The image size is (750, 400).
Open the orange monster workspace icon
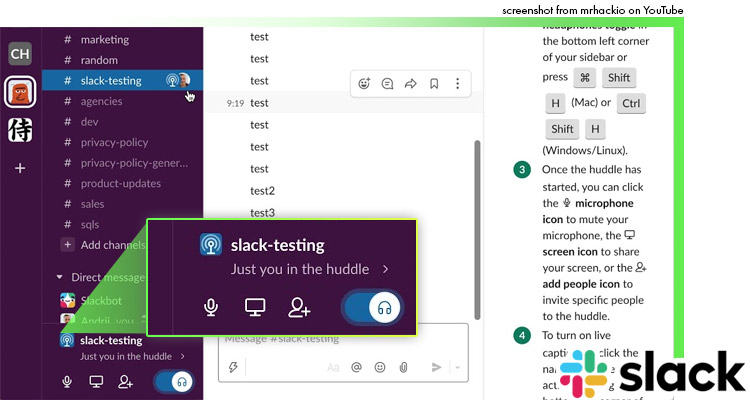click(x=20, y=91)
